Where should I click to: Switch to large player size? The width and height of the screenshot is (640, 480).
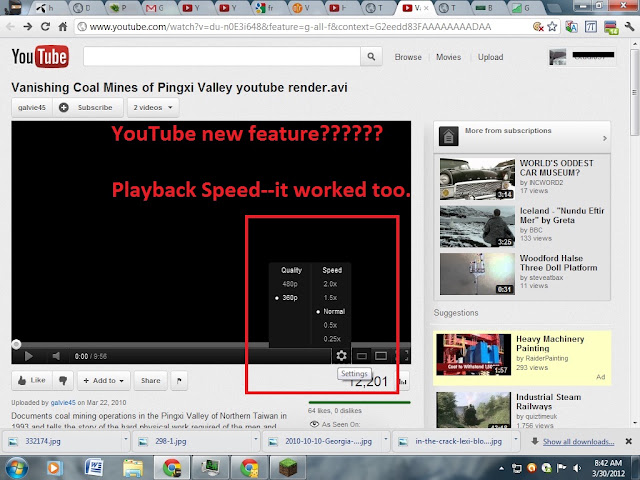coord(381,356)
